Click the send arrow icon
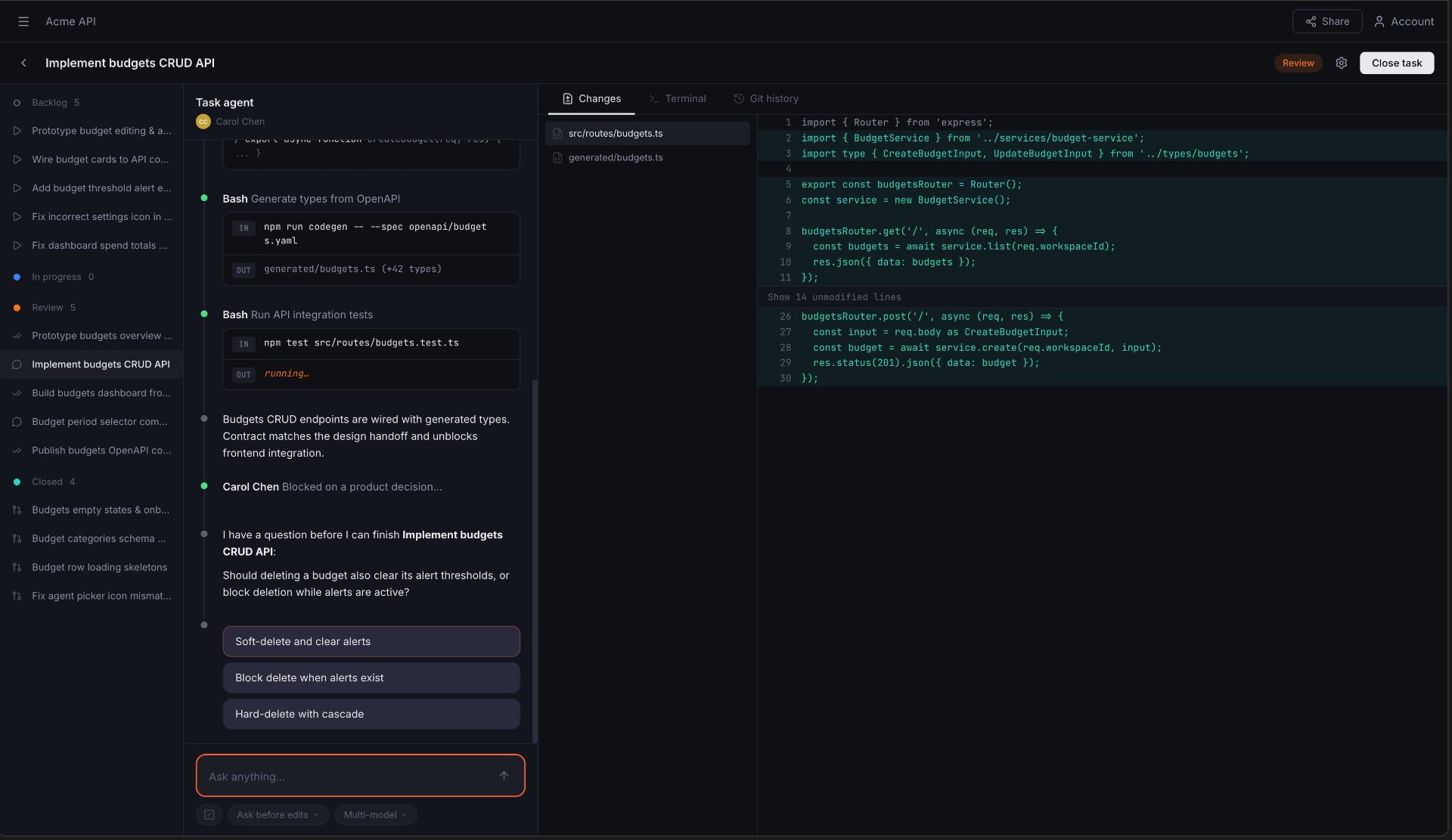 click(504, 776)
